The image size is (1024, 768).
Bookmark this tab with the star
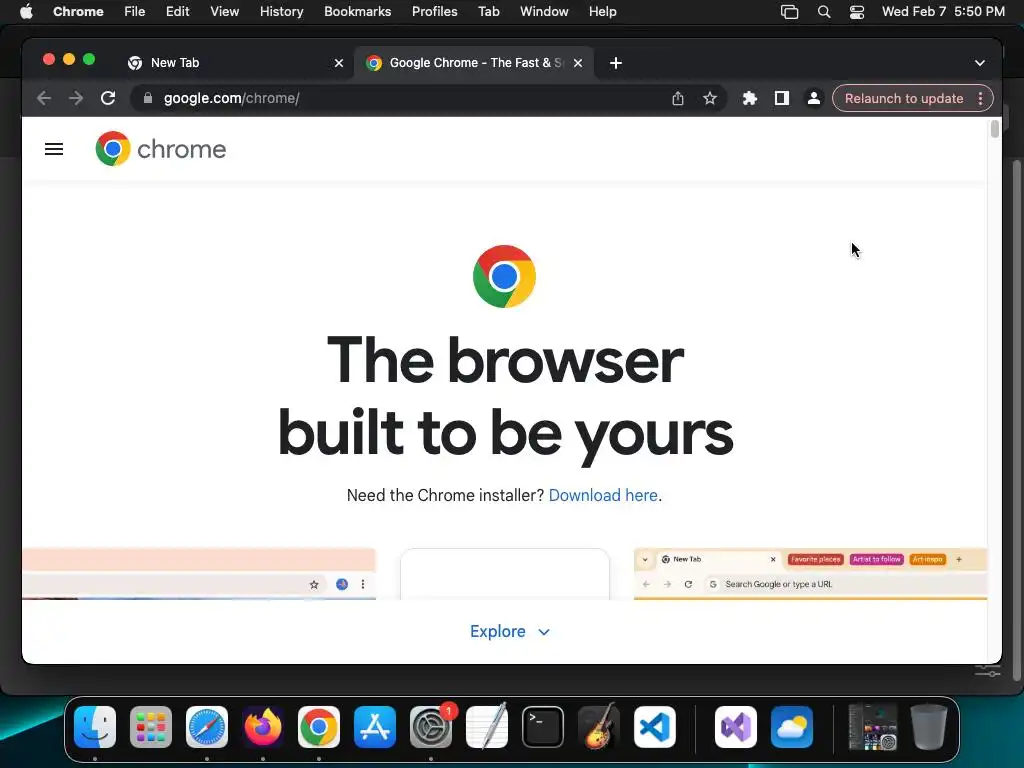pyautogui.click(x=710, y=98)
